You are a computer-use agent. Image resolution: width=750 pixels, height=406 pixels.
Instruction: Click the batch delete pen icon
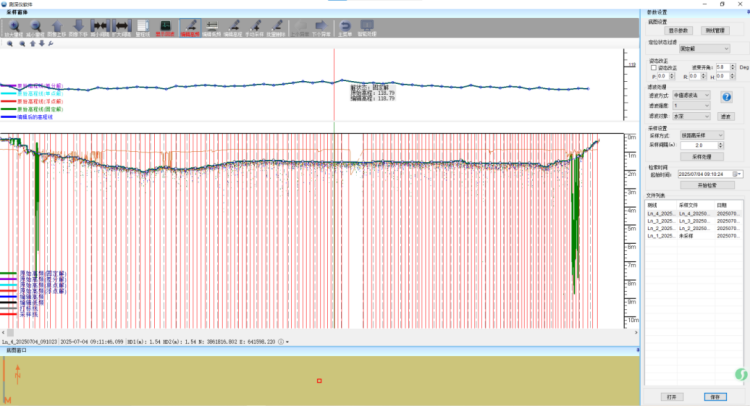[276, 28]
